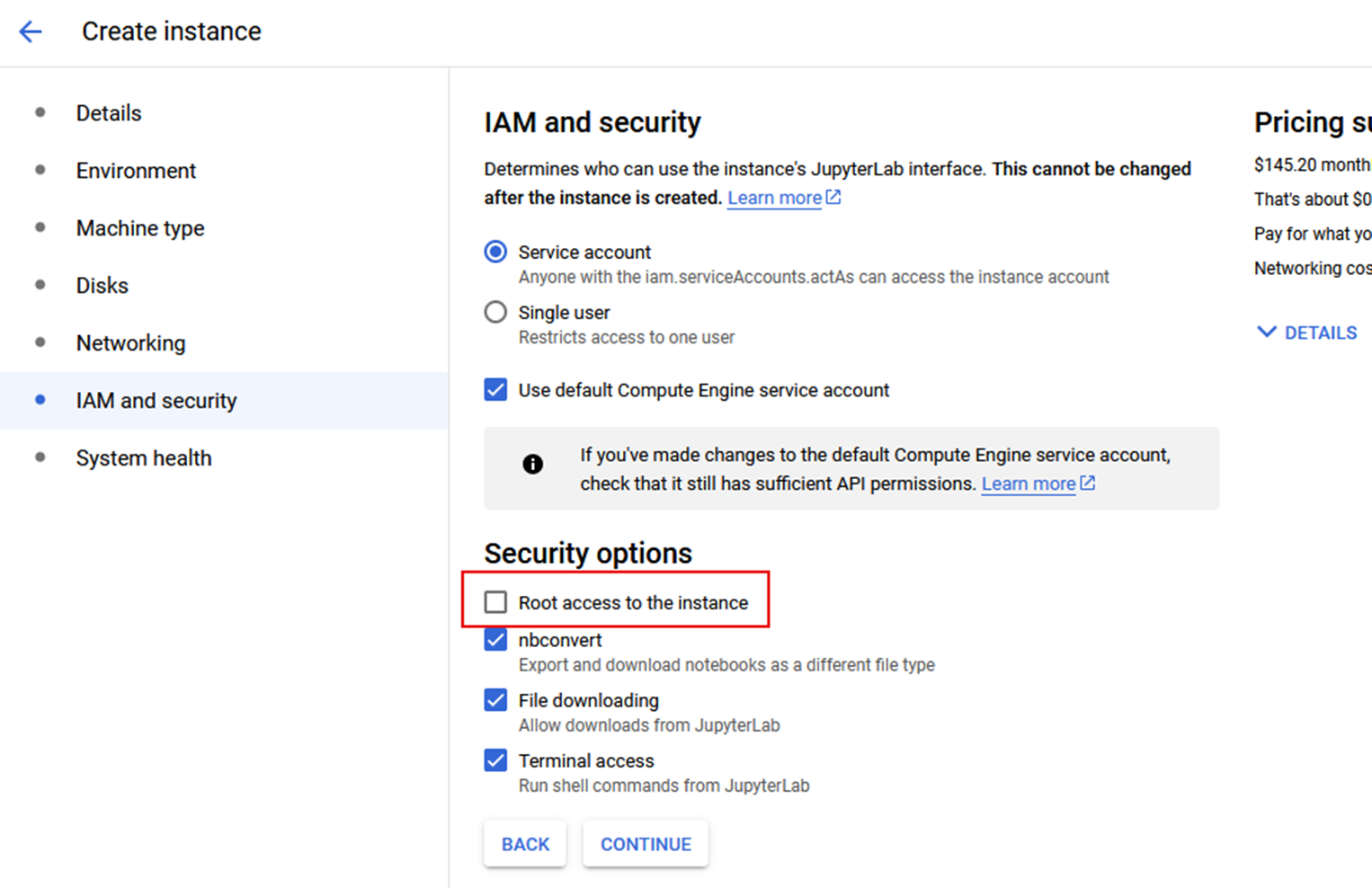Uncheck File downloading from JupyterLab
1372x888 pixels.
tap(495, 699)
